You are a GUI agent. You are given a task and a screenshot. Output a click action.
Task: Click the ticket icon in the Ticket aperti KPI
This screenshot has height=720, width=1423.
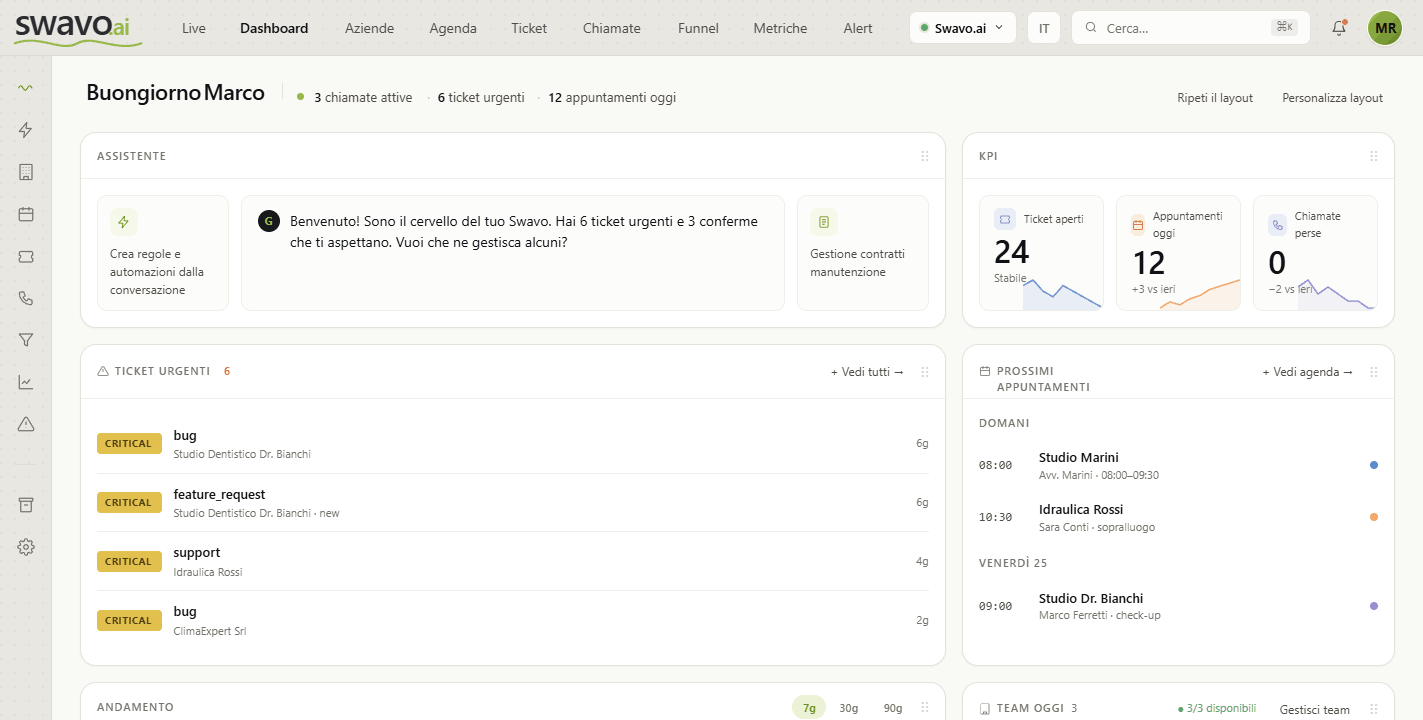[x=1005, y=219]
